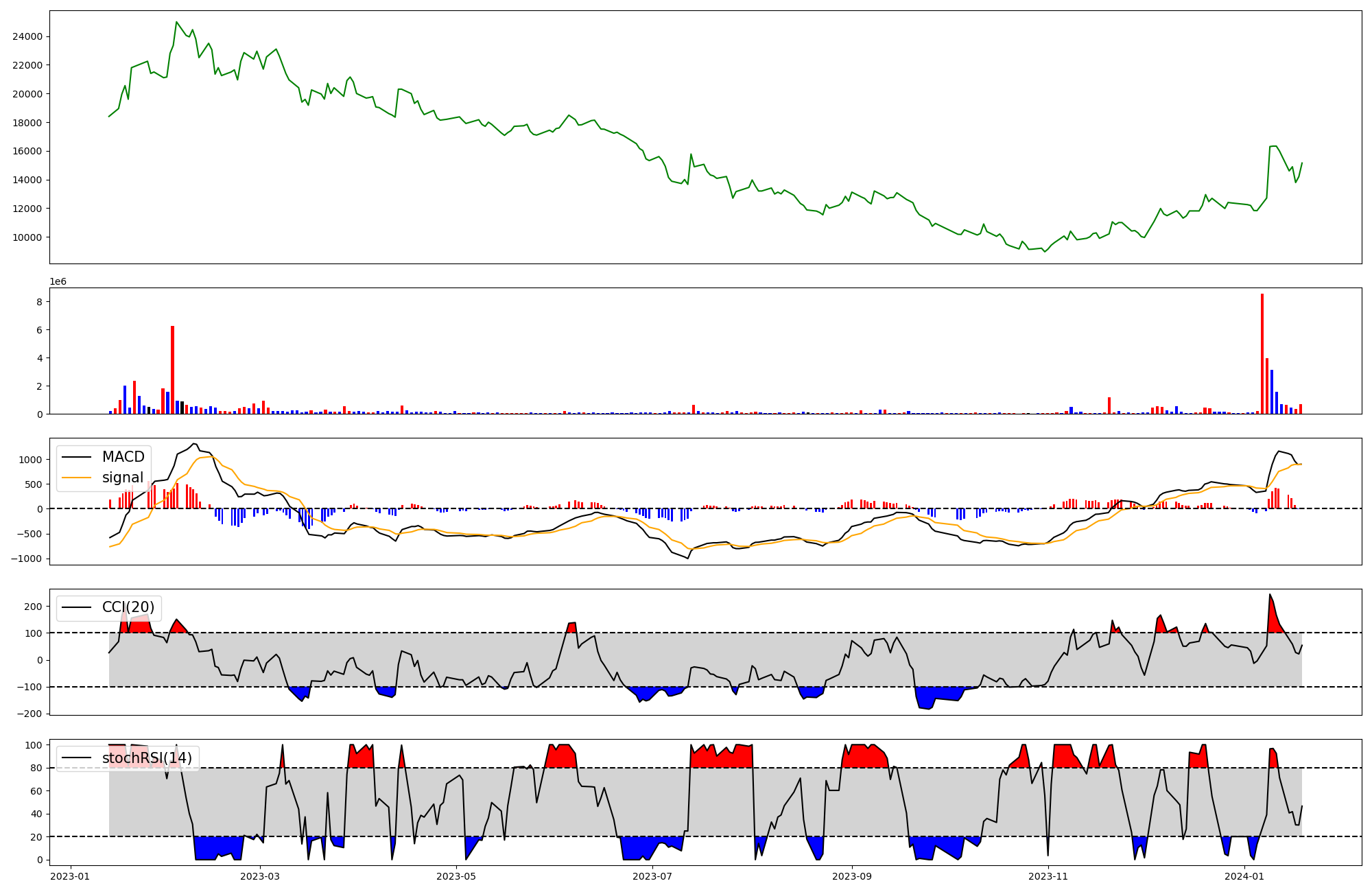Click the 20000 price axis label

point(27,94)
